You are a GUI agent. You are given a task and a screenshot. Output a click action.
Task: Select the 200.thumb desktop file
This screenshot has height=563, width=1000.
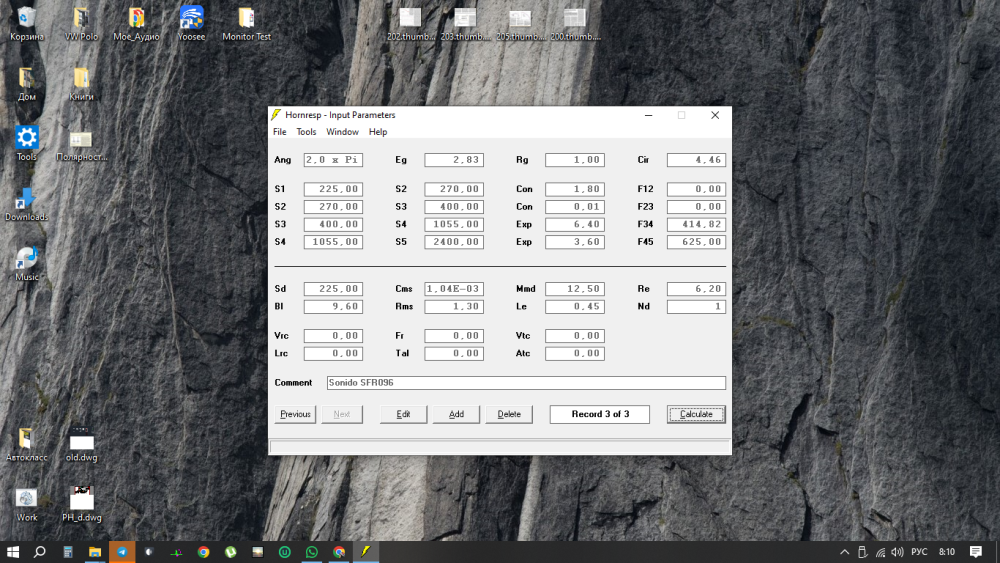(x=575, y=24)
